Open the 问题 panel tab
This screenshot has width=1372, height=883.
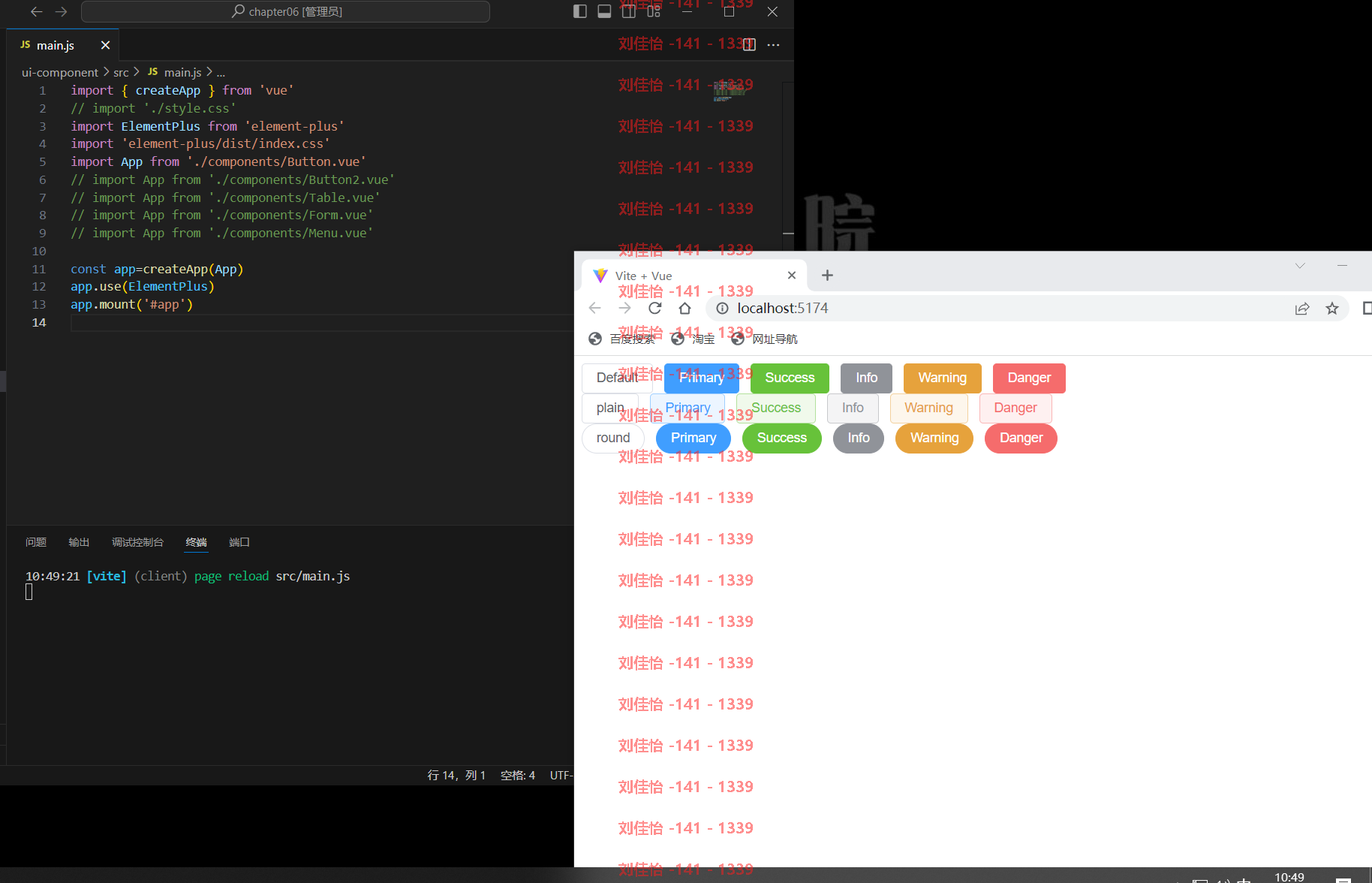tap(36, 542)
